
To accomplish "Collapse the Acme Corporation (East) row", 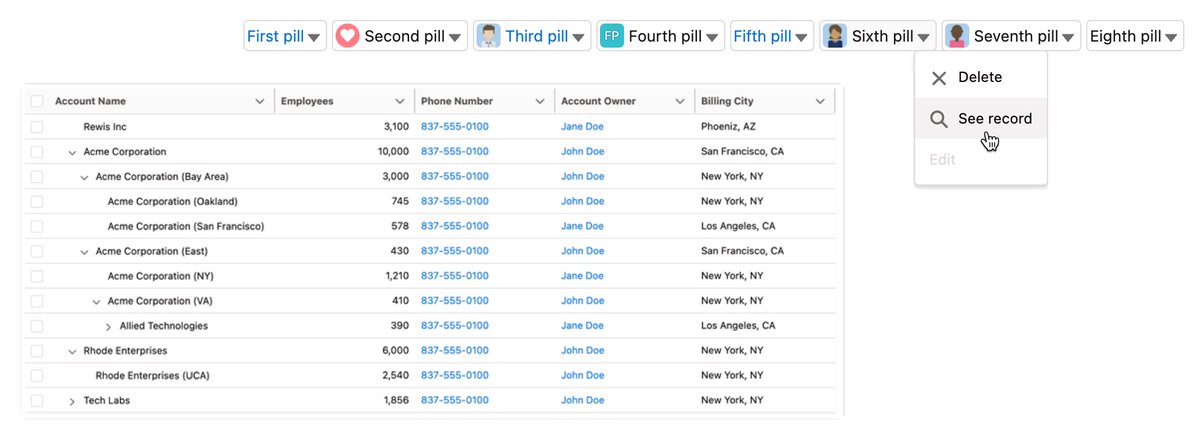I will (84, 251).
